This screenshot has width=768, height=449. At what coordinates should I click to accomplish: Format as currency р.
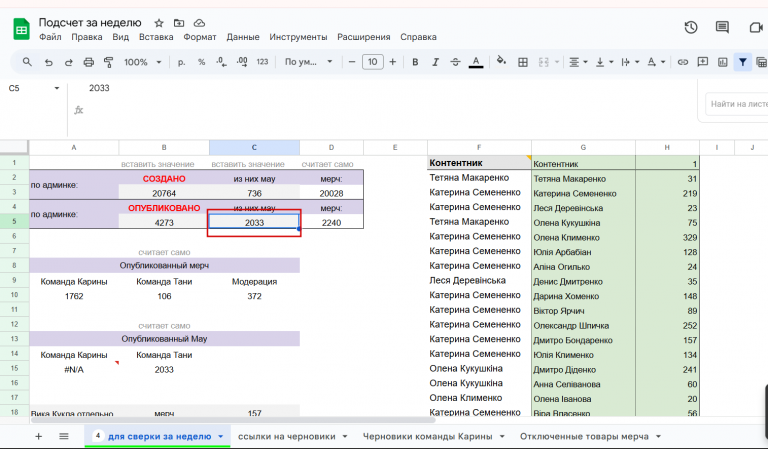181,62
